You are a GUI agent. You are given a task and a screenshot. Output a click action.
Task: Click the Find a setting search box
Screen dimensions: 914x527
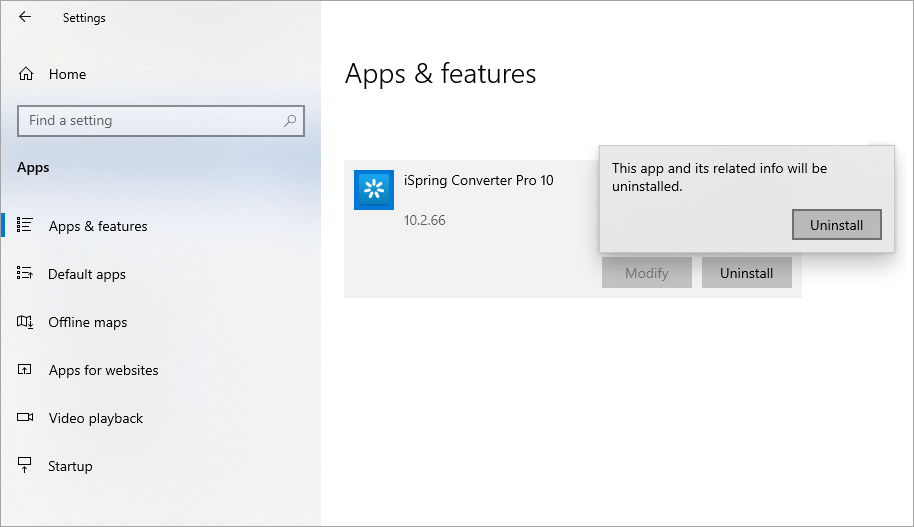point(161,121)
